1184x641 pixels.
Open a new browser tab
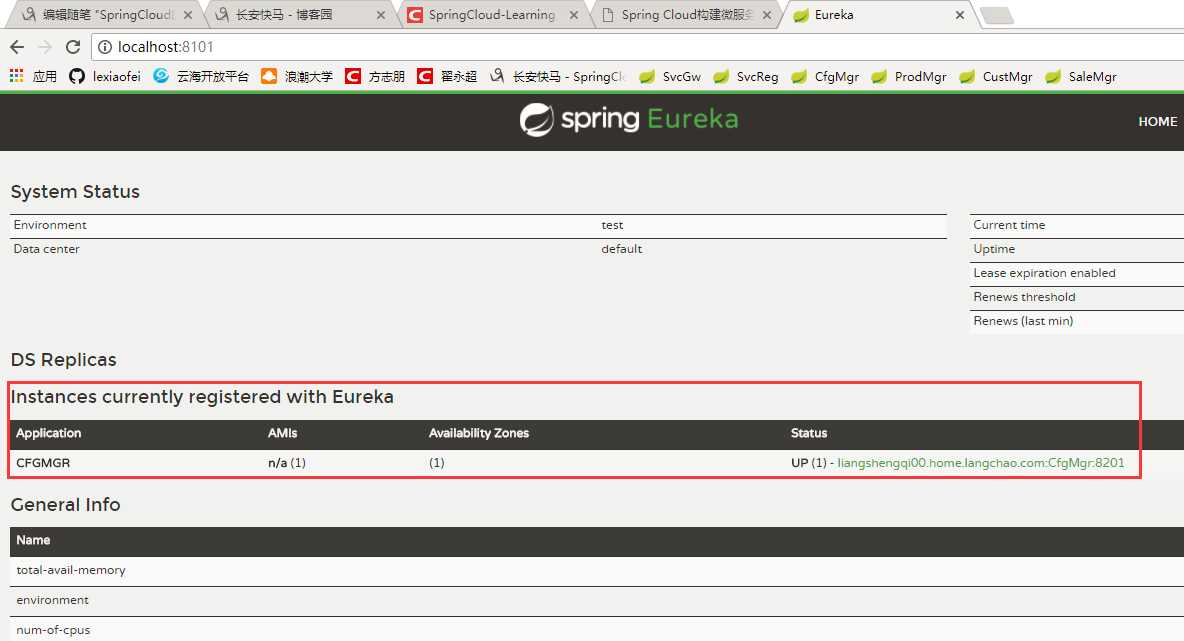[996, 15]
